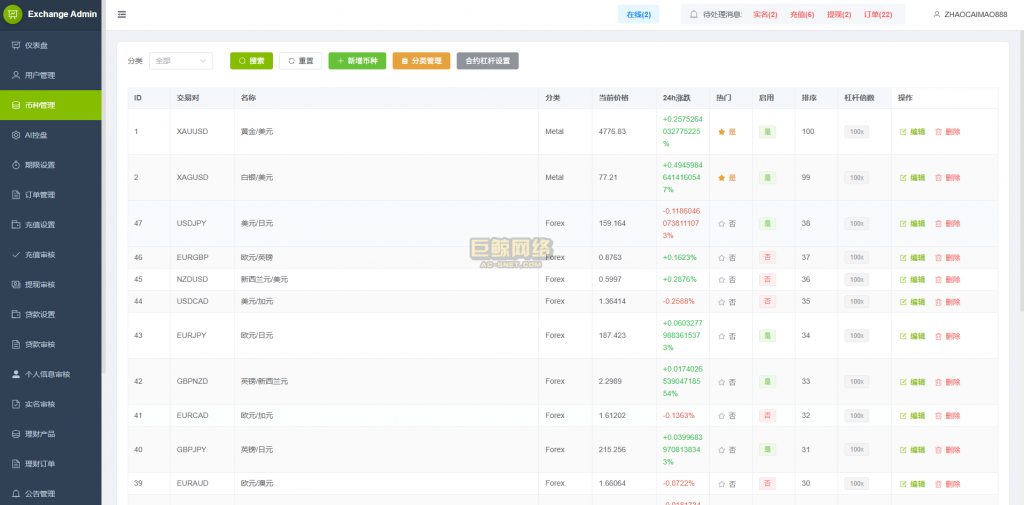Delete the GBPJPY row

pos(948,449)
